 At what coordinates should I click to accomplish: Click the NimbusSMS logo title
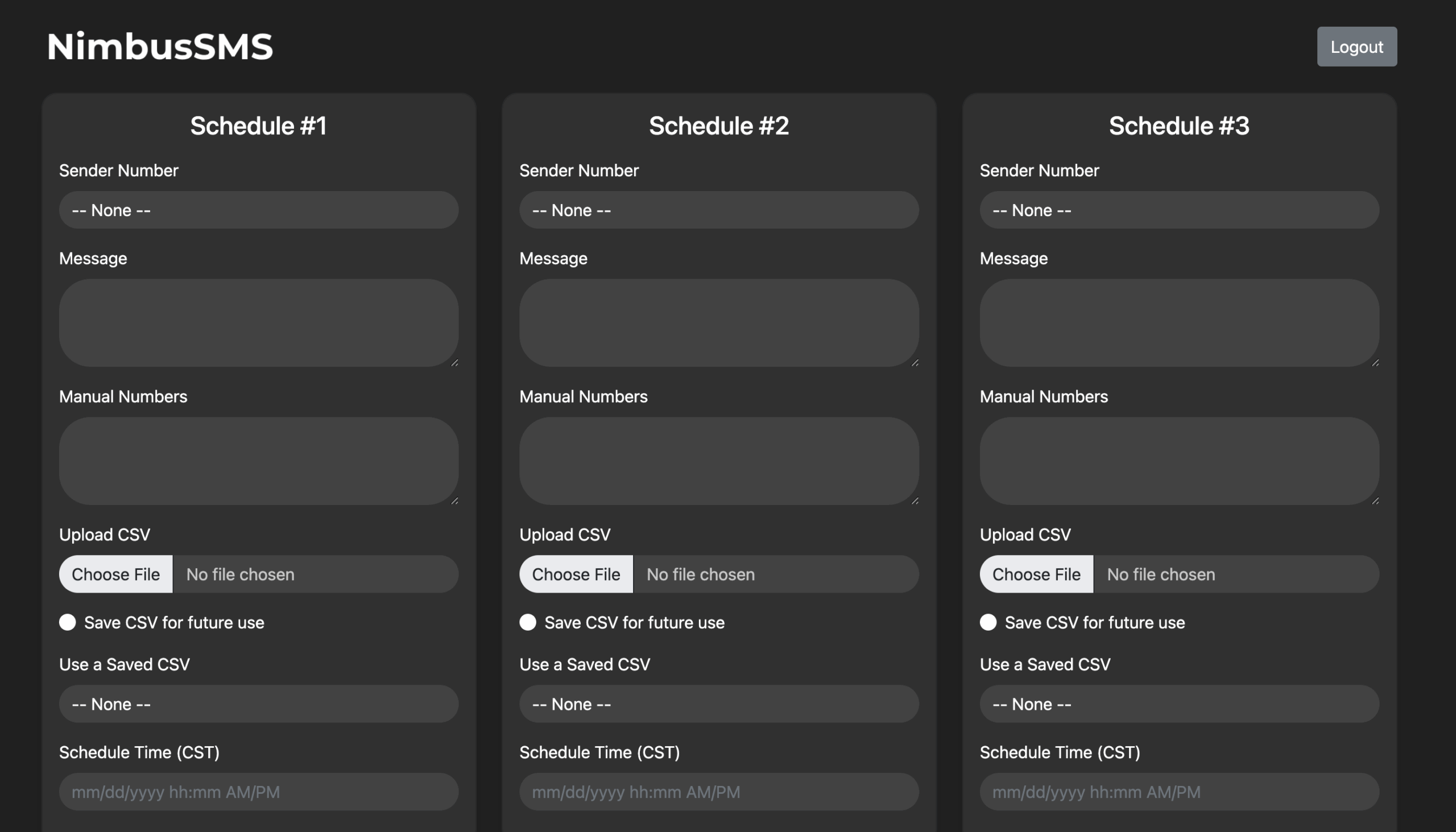160,47
